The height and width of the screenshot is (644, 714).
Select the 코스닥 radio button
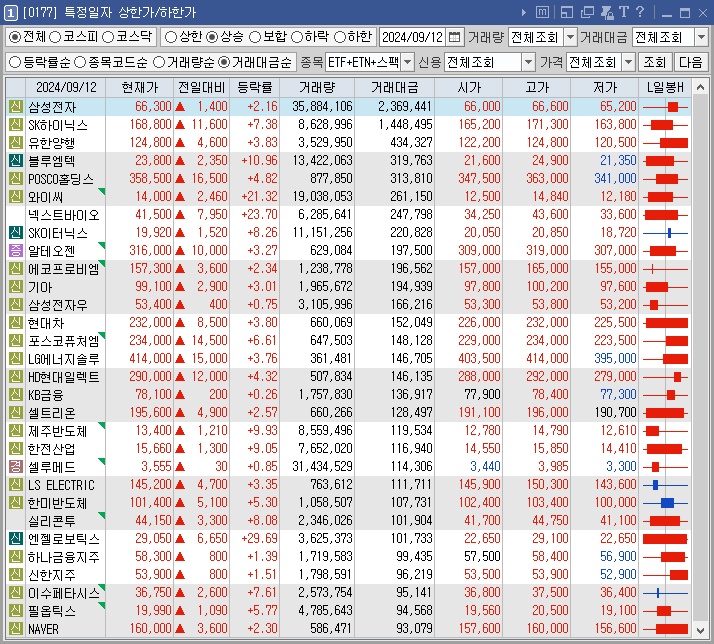(x=108, y=37)
